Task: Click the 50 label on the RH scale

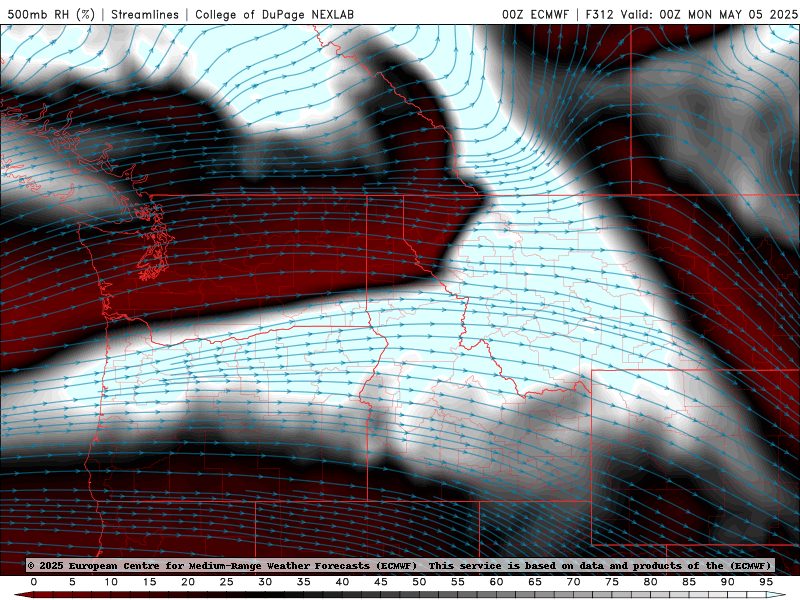Action: pyautogui.click(x=419, y=582)
